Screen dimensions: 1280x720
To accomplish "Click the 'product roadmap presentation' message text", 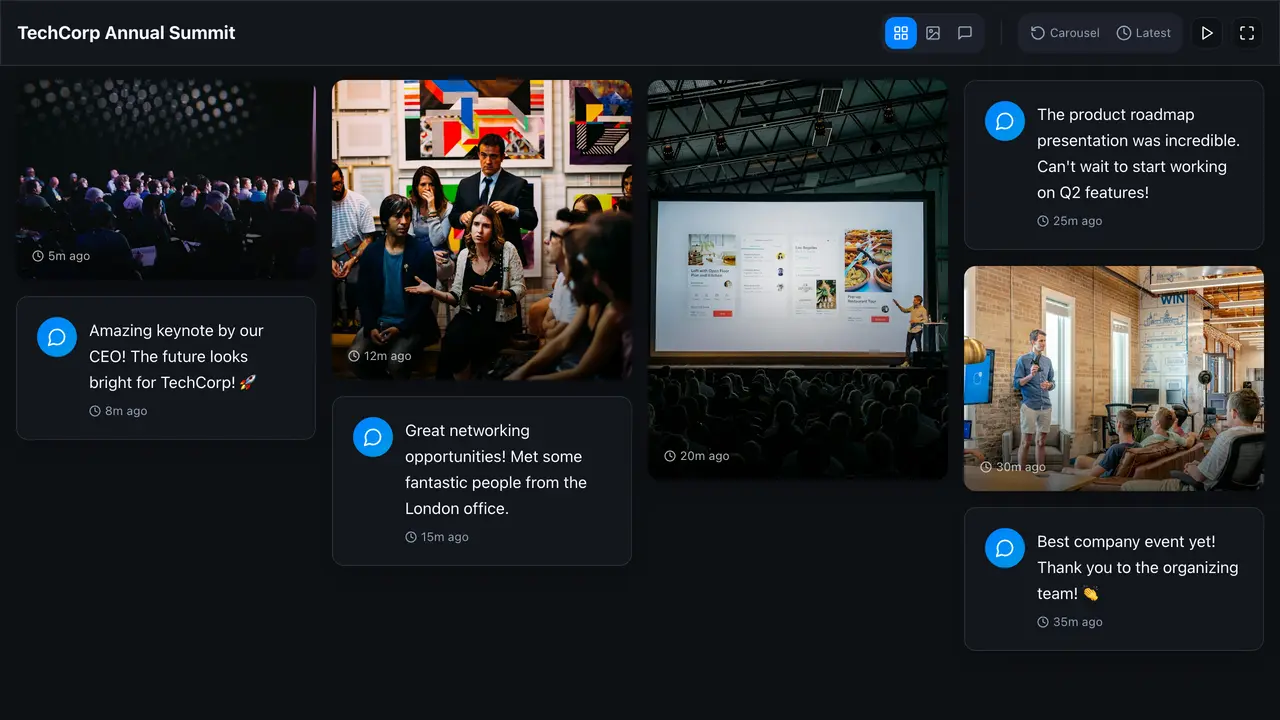I will point(1138,153).
